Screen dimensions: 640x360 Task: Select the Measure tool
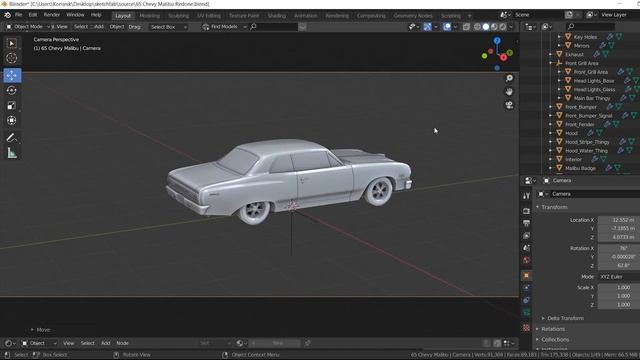tap(12, 153)
